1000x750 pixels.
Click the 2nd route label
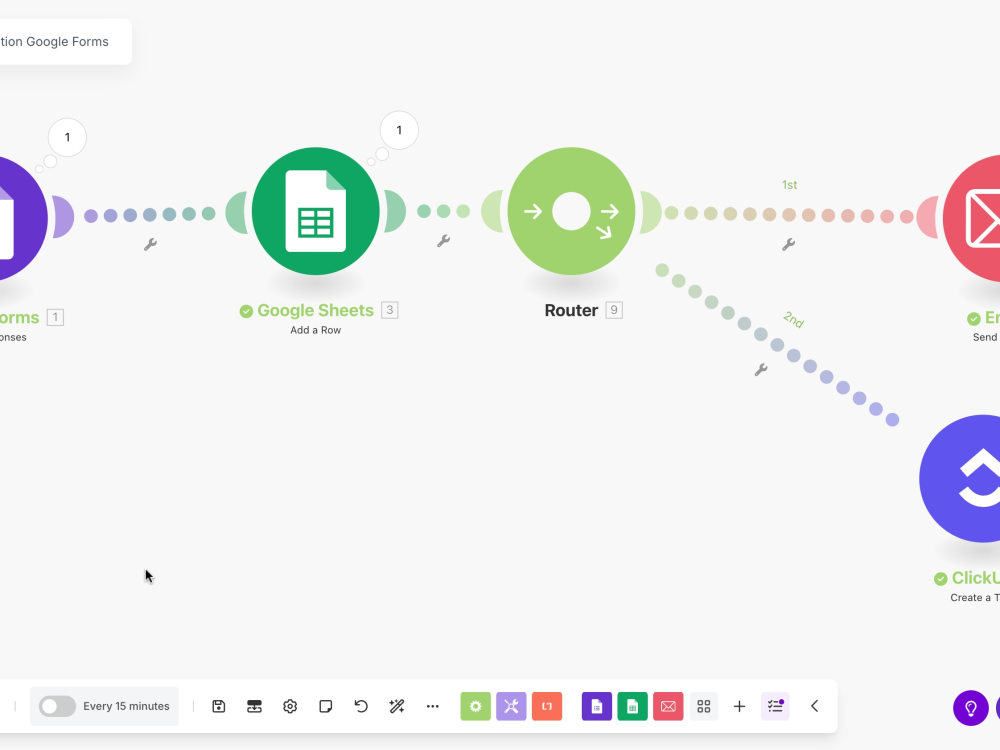(793, 319)
